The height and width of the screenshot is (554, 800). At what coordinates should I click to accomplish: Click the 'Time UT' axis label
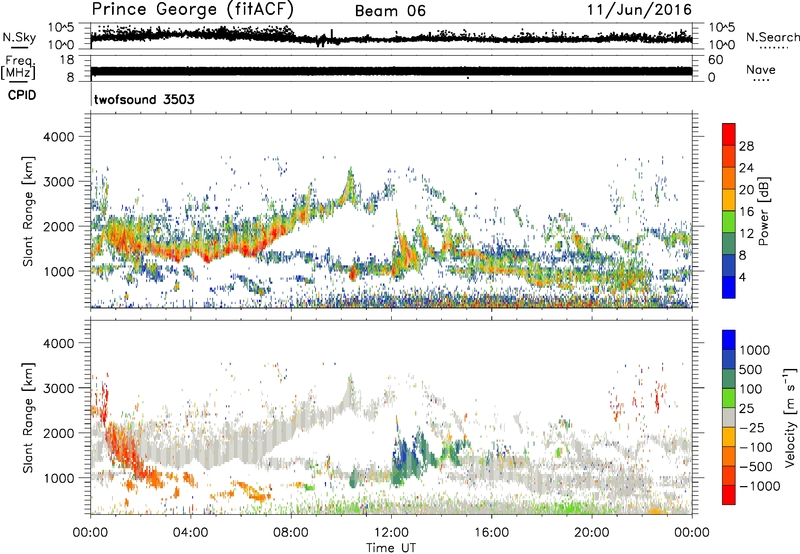[391, 548]
